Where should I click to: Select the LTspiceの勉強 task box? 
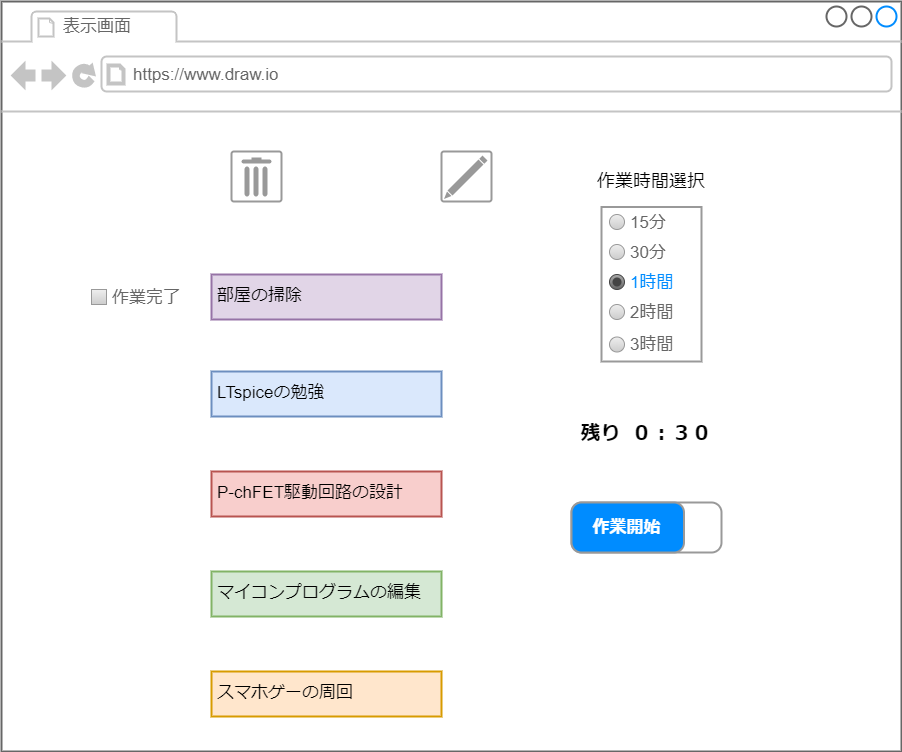[x=326, y=394]
